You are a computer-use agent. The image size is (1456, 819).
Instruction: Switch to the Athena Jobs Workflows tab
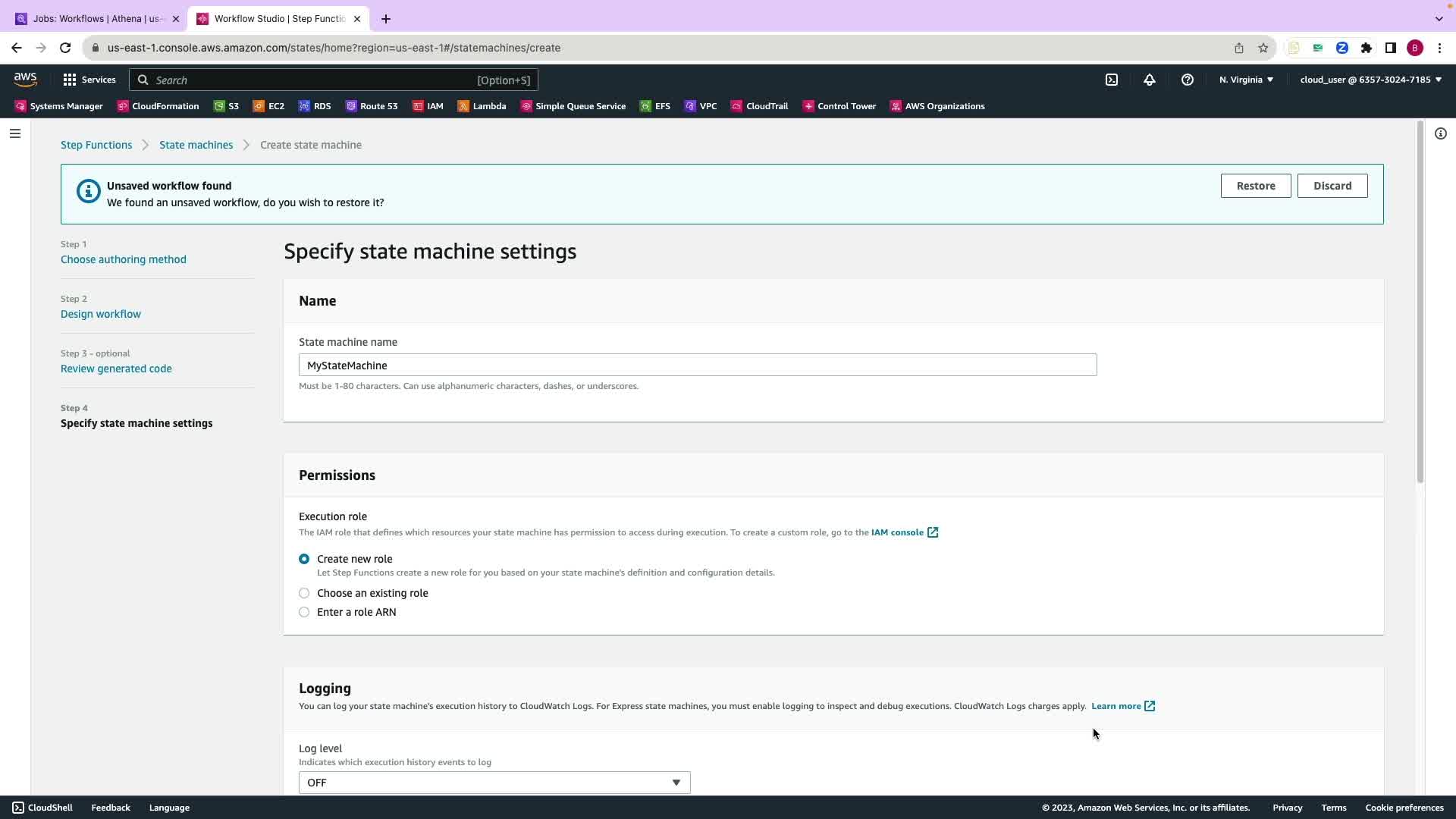coord(97,19)
